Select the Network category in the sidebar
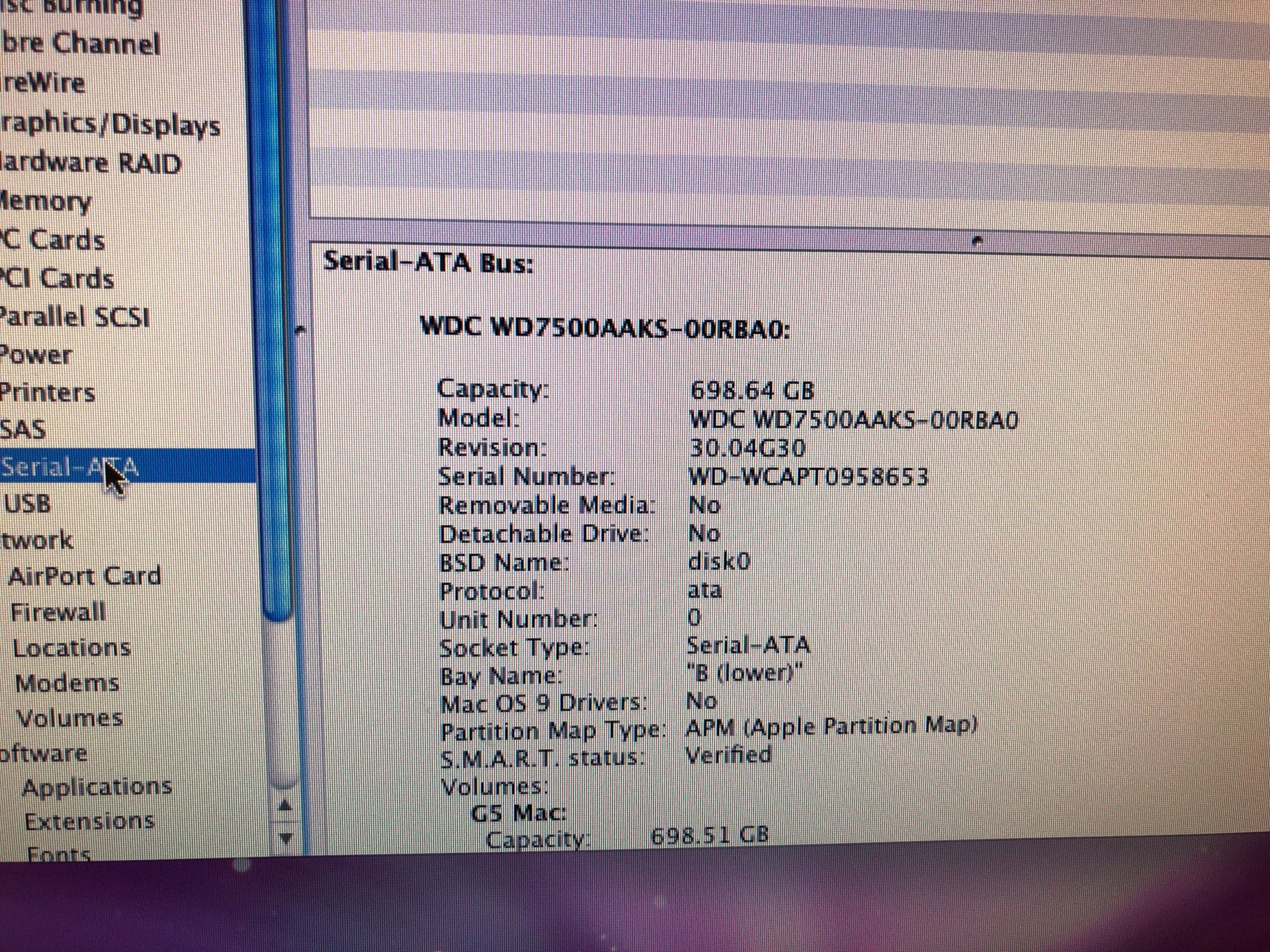 36,541
